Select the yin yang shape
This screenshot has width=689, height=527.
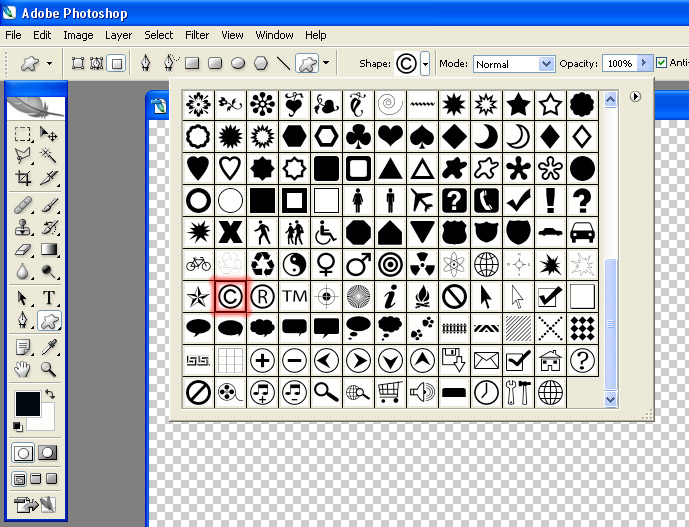click(x=294, y=264)
